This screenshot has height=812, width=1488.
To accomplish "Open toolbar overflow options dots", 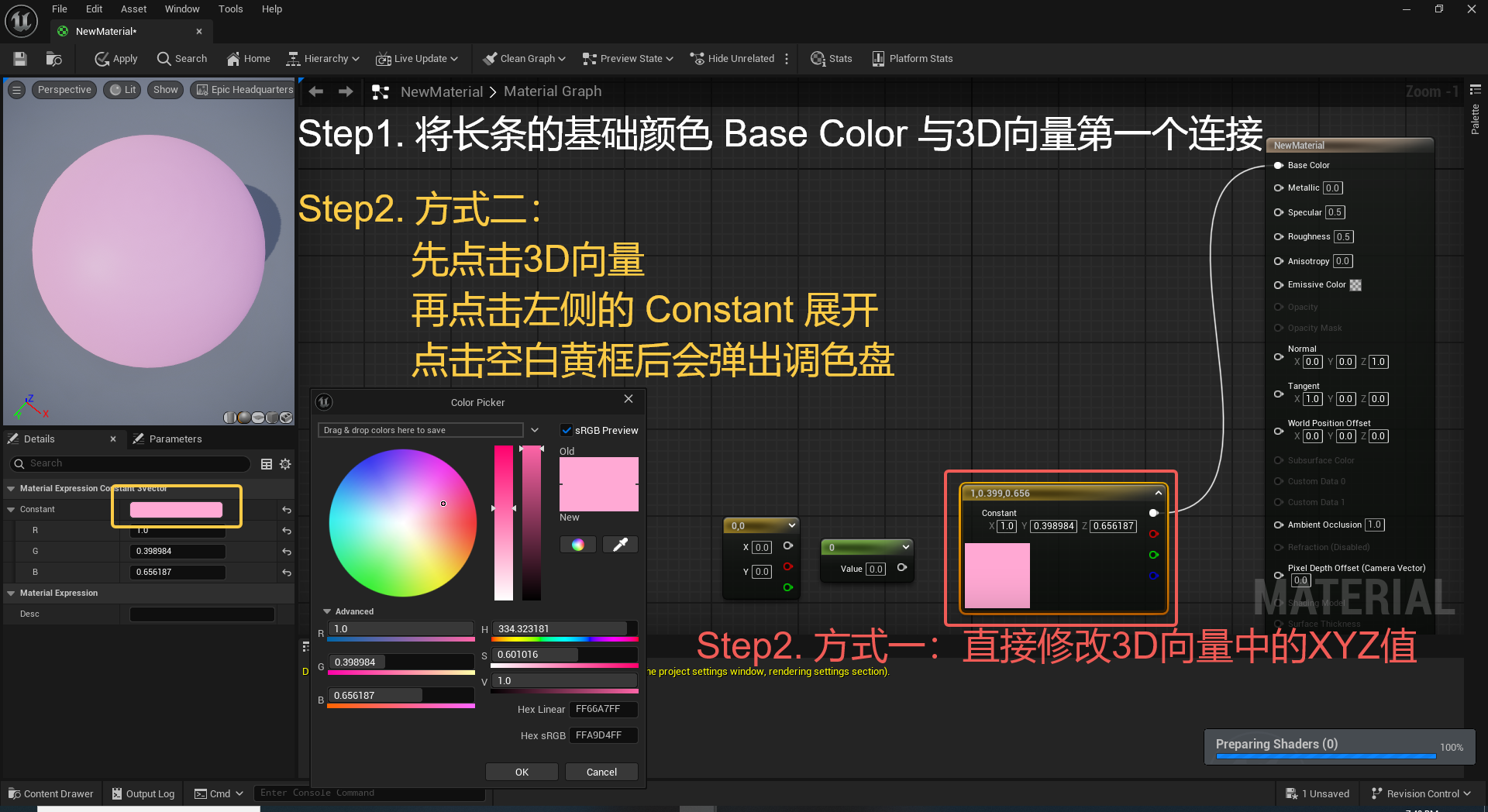I will [x=787, y=59].
